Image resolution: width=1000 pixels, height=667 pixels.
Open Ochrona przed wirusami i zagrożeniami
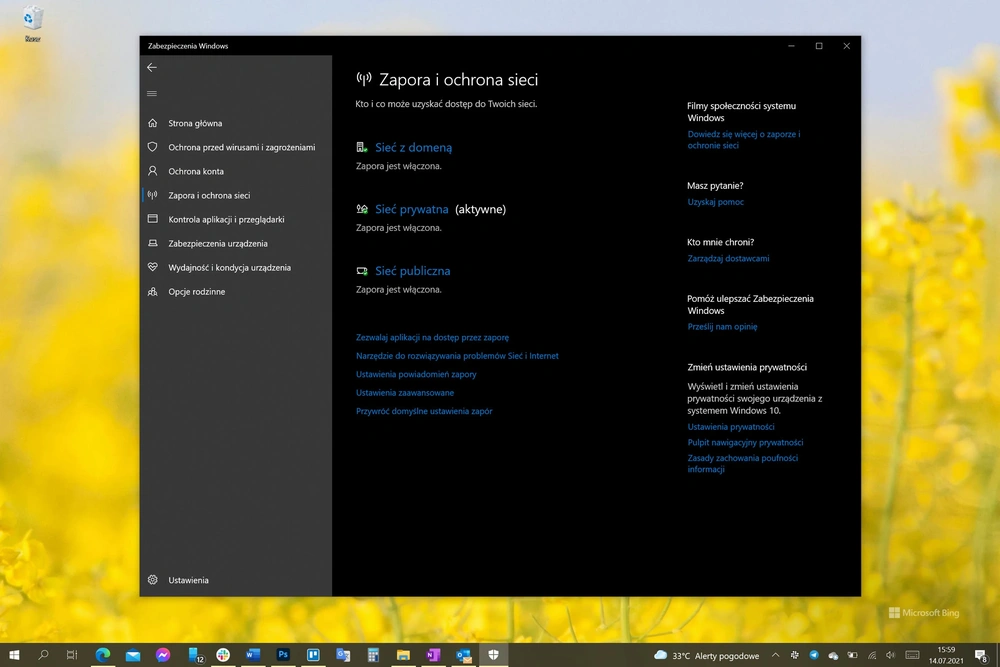pyautogui.click(x=241, y=147)
